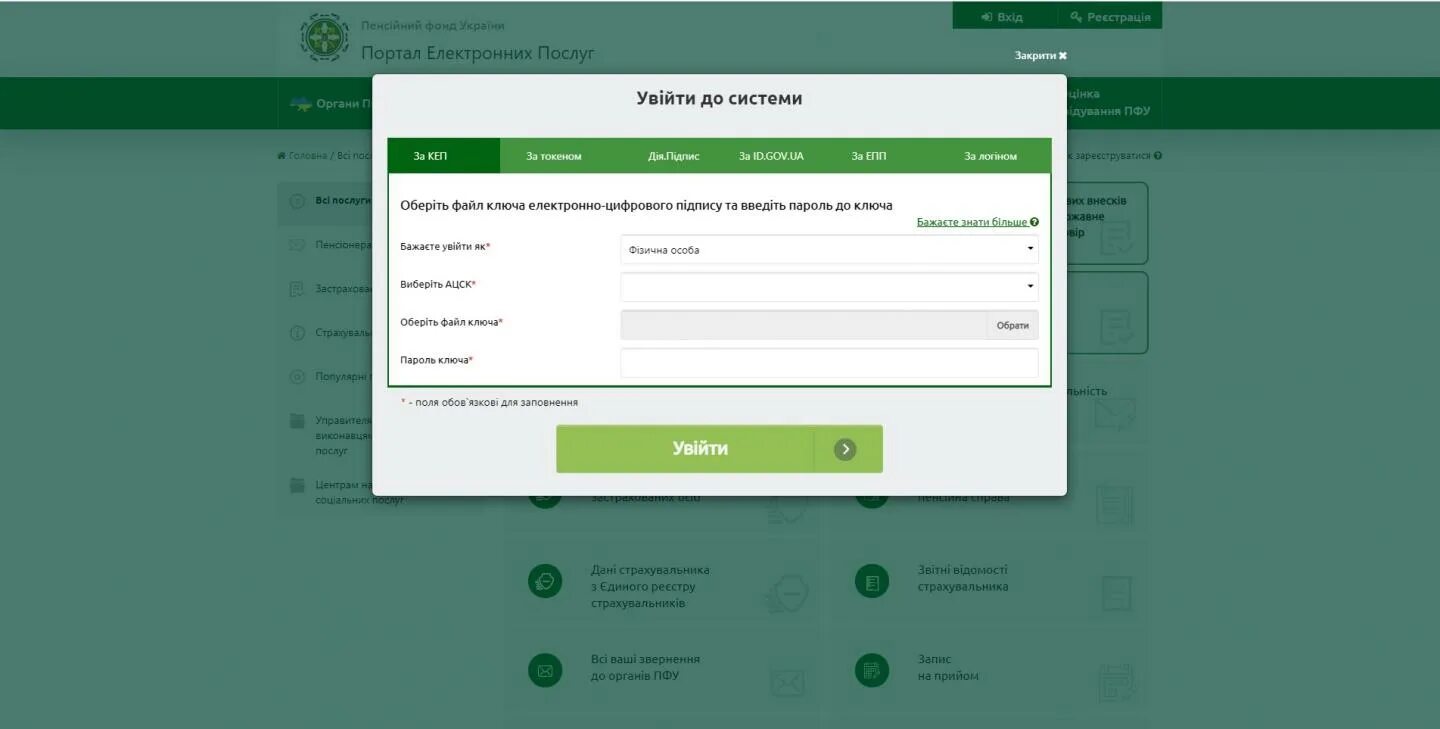Open the Бажаєте знати більше link

[971, 222]
